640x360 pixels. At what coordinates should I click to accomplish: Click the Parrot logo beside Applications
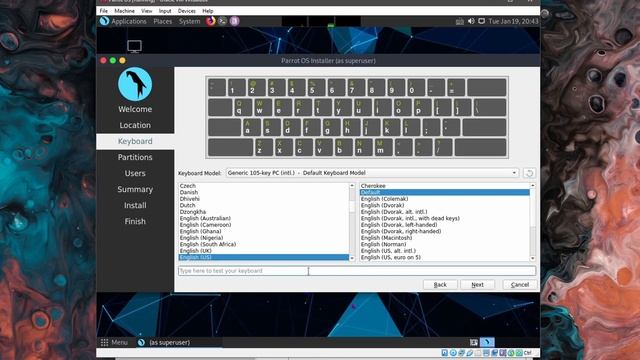pyautogui.click(x=104, y=21)
